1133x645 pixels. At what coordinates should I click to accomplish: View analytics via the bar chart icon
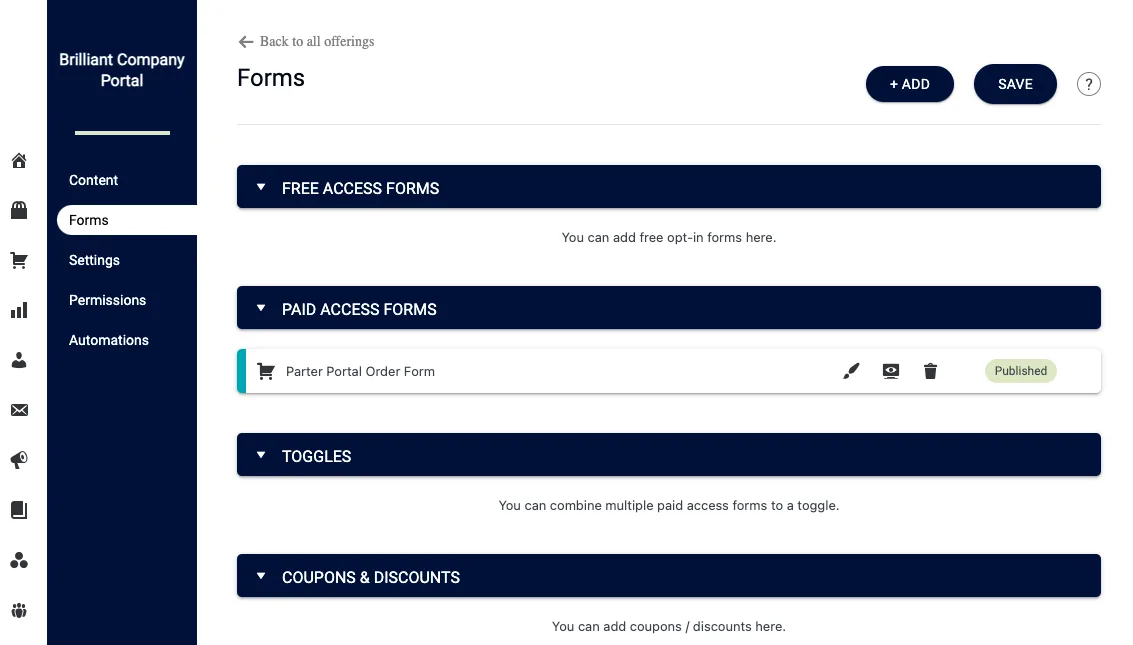(19, 310)
